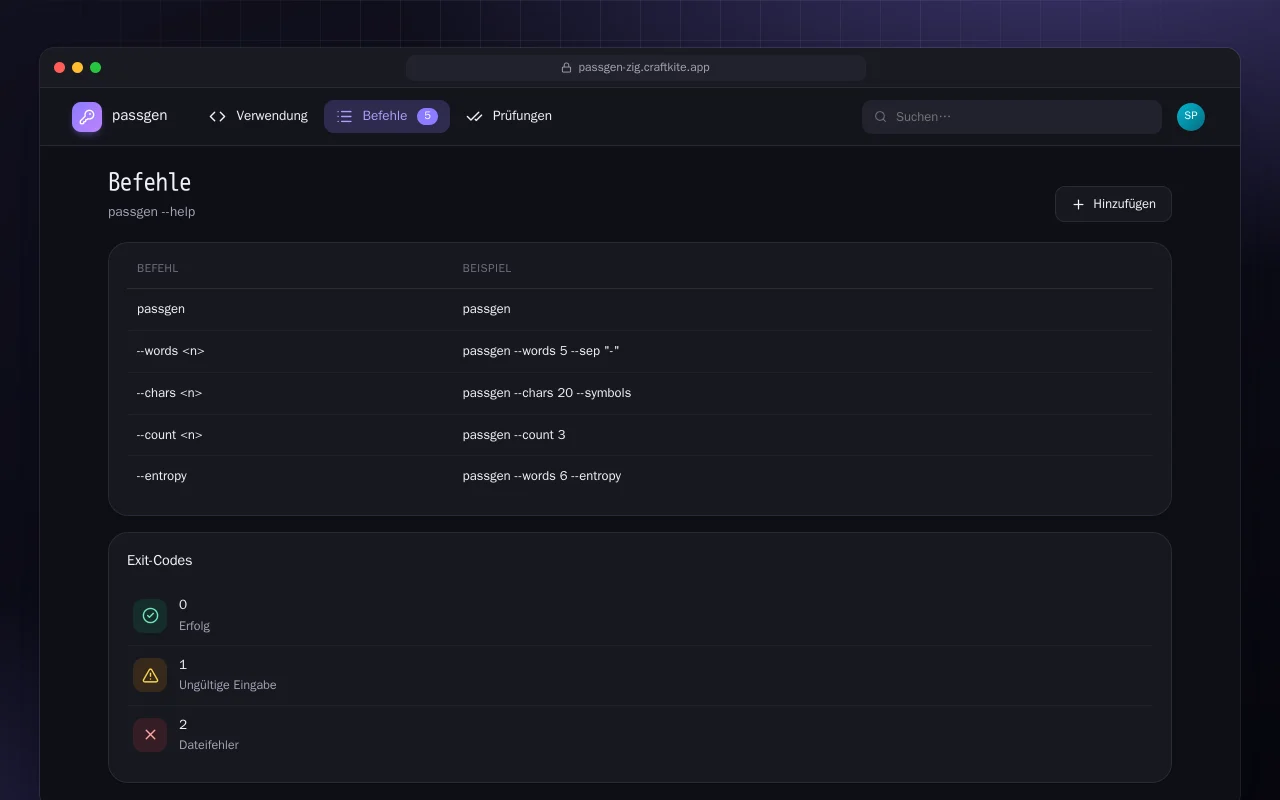Click the Hinzufügen button
The image size is (1280, 800).
[1113, 204]
